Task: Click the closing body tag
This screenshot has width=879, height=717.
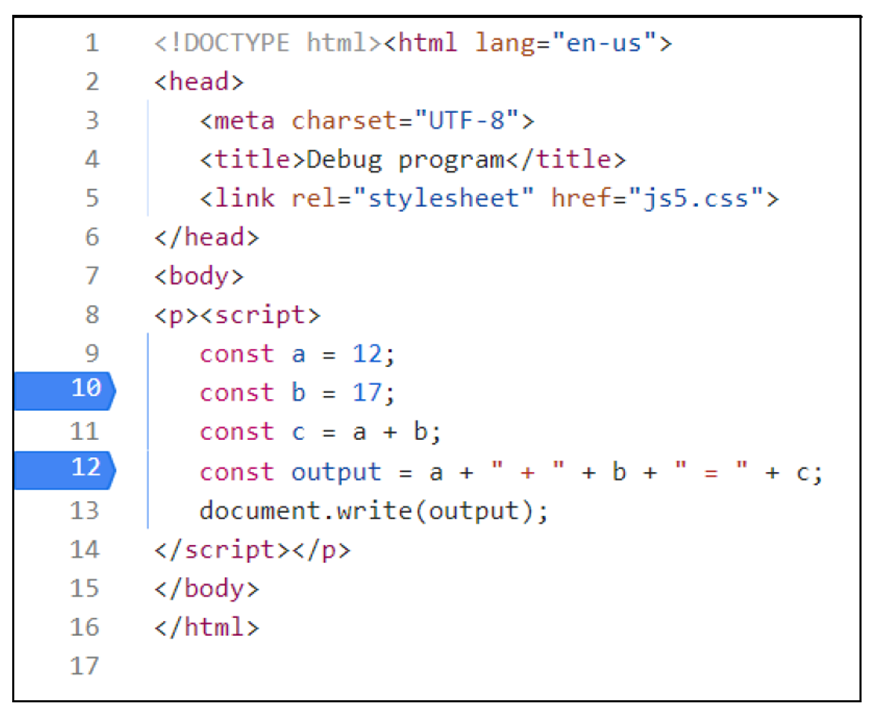Action: [206, 589]
